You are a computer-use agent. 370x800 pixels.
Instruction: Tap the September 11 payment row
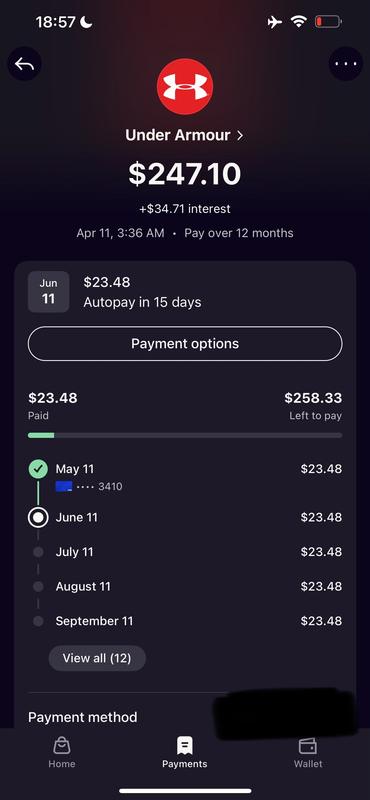pyautogui.click(x=185, y=621)
